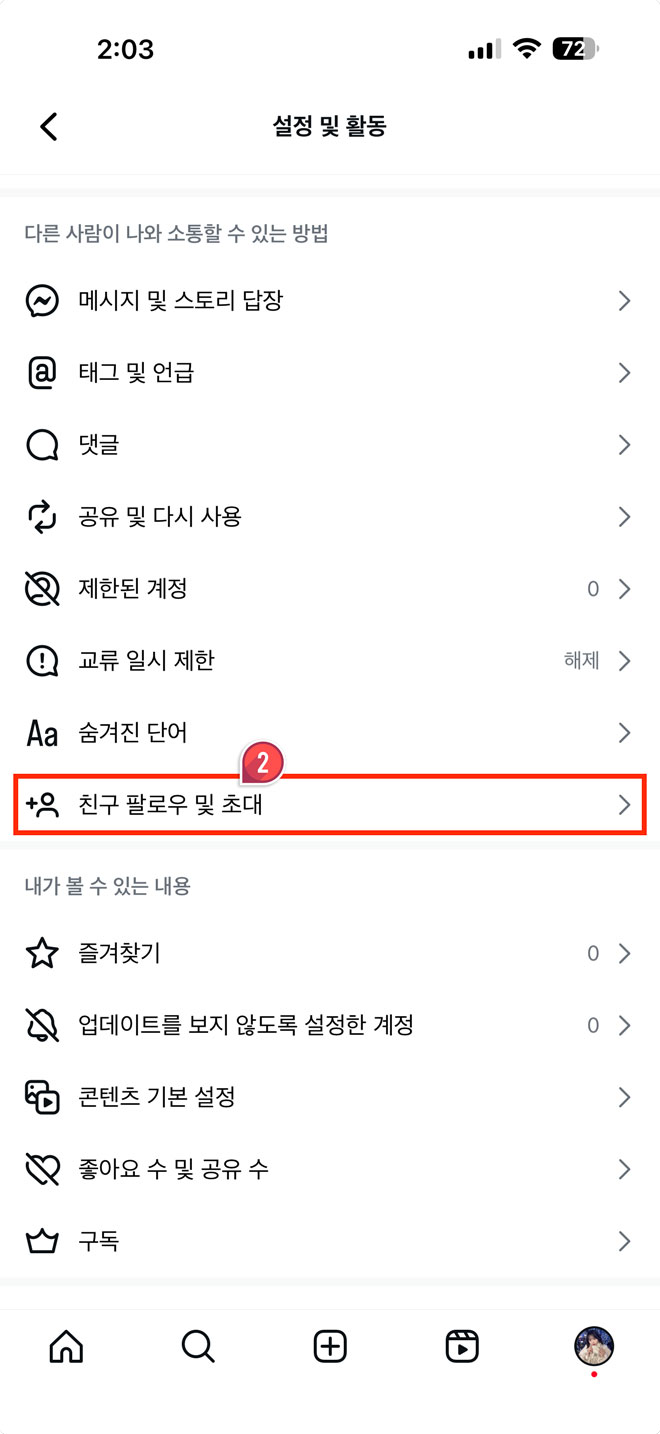Select 업데이트를 보지 않도록 설정한 계정 row
Screen dimensions: 660x1434
click(330, 1025)
